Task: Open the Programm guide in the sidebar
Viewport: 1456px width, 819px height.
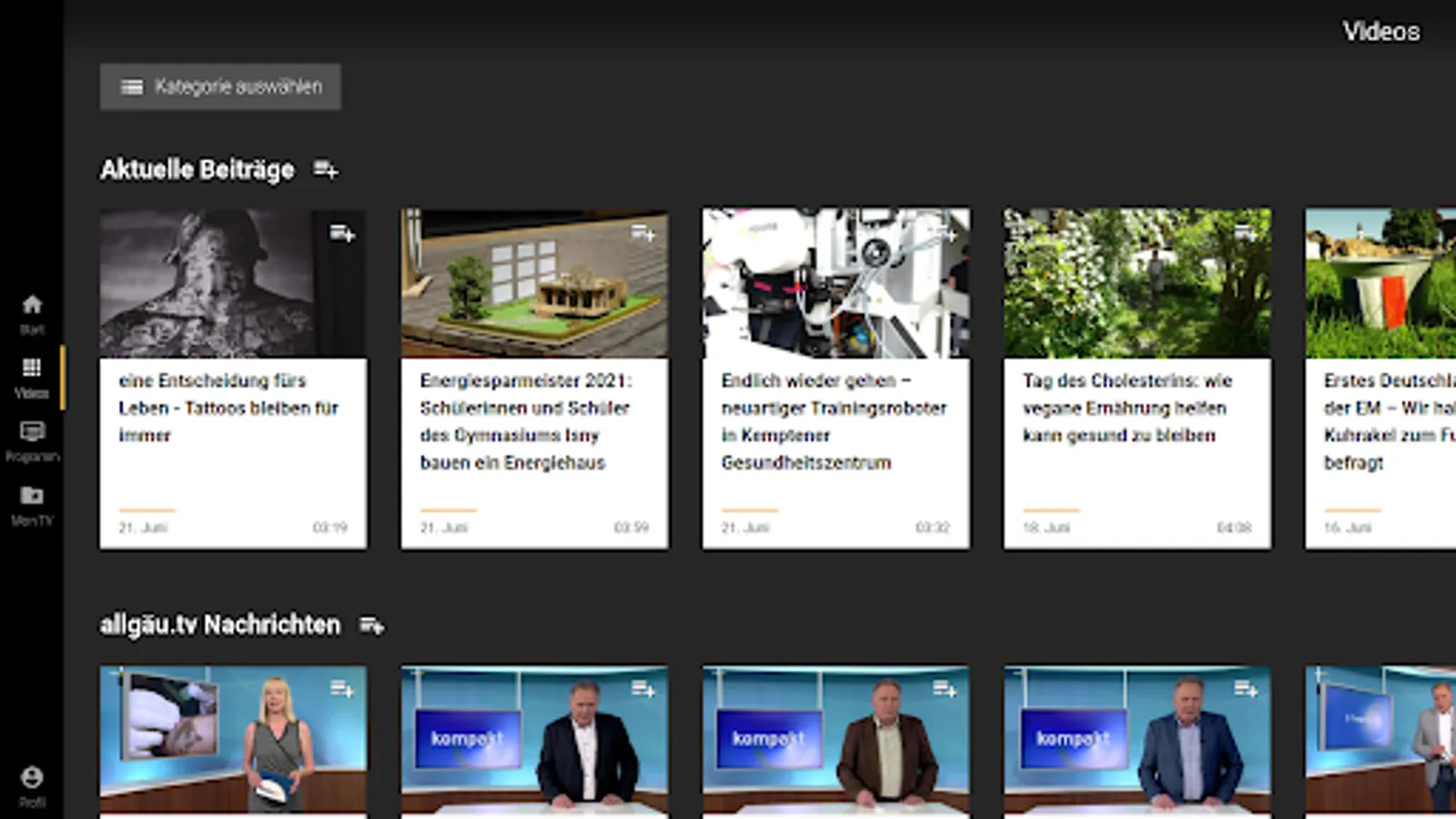Action: point(32,441)
